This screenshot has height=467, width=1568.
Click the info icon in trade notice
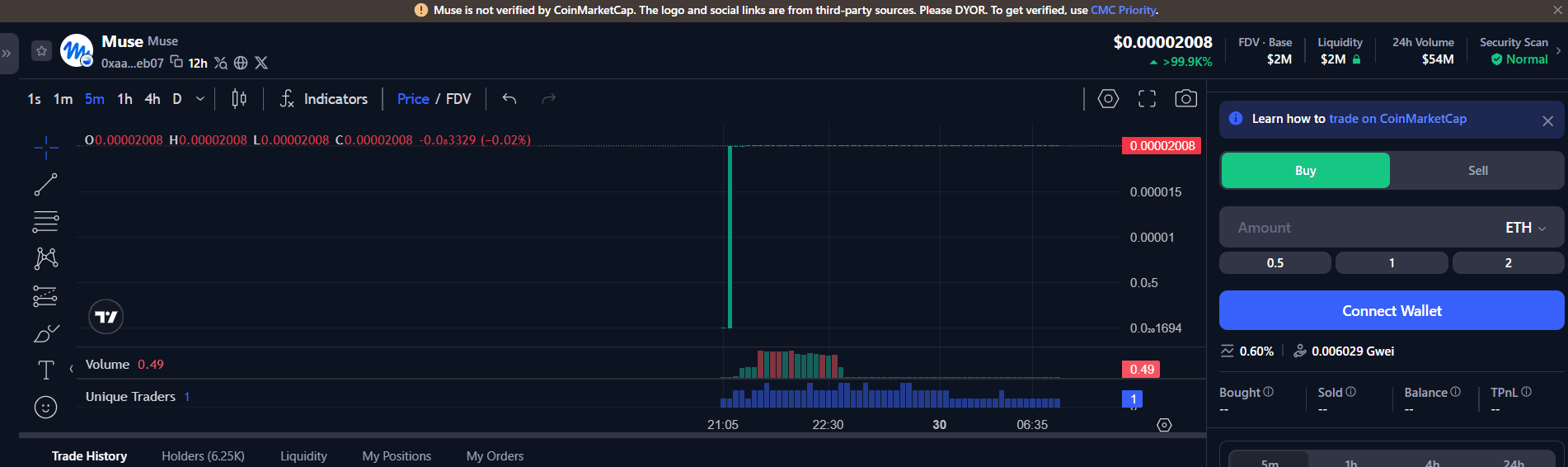click(x=1236, y=119)
